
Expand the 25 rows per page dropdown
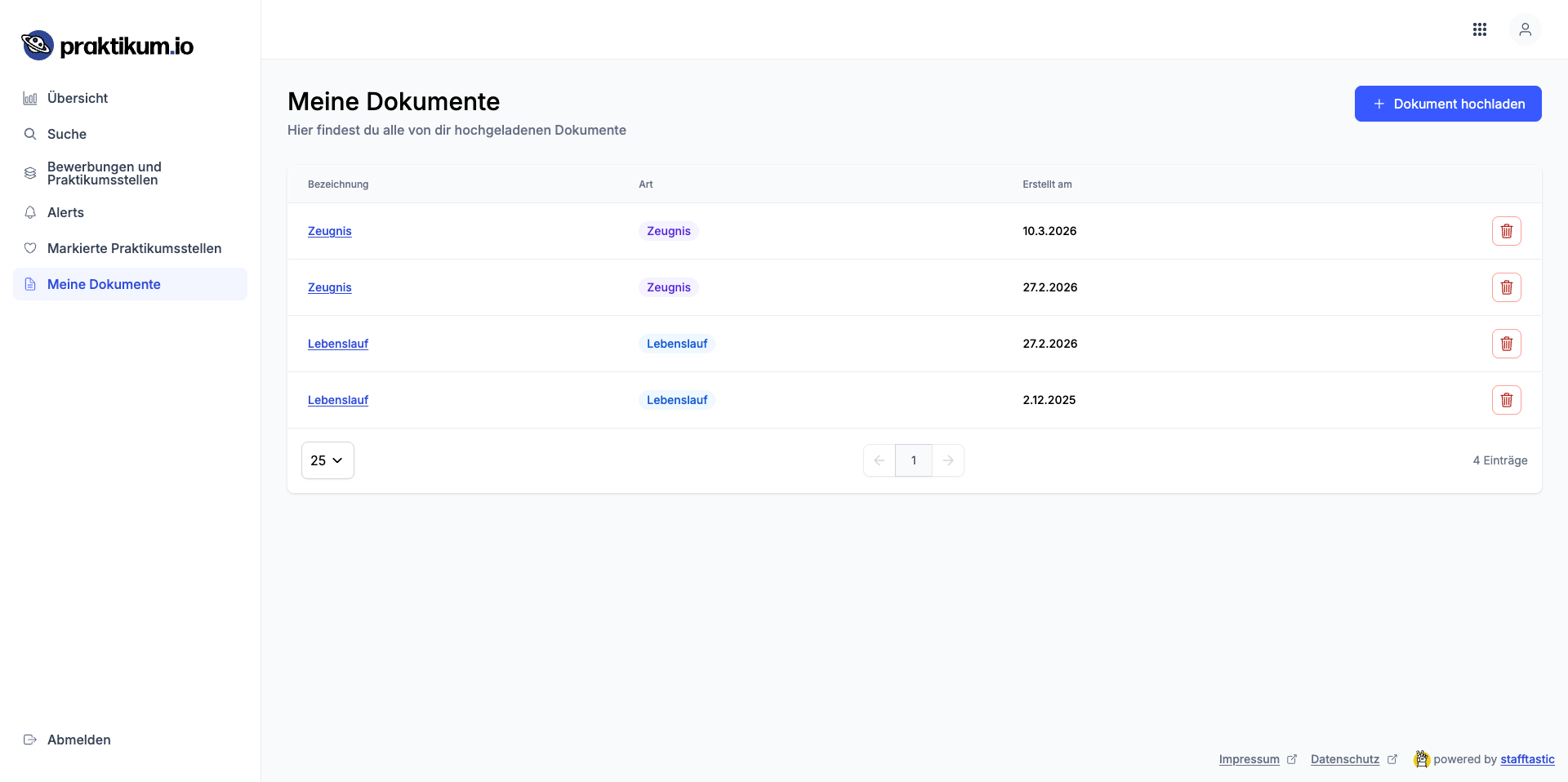(327, 460)
